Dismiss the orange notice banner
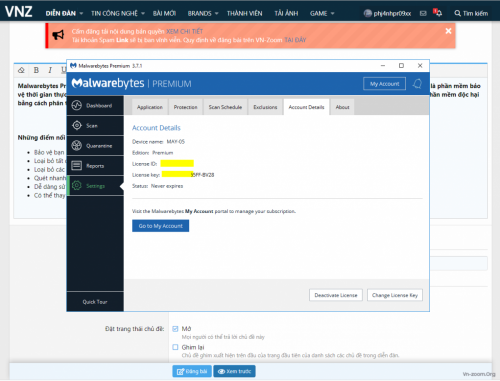500x381 pixels. point(448,31)
